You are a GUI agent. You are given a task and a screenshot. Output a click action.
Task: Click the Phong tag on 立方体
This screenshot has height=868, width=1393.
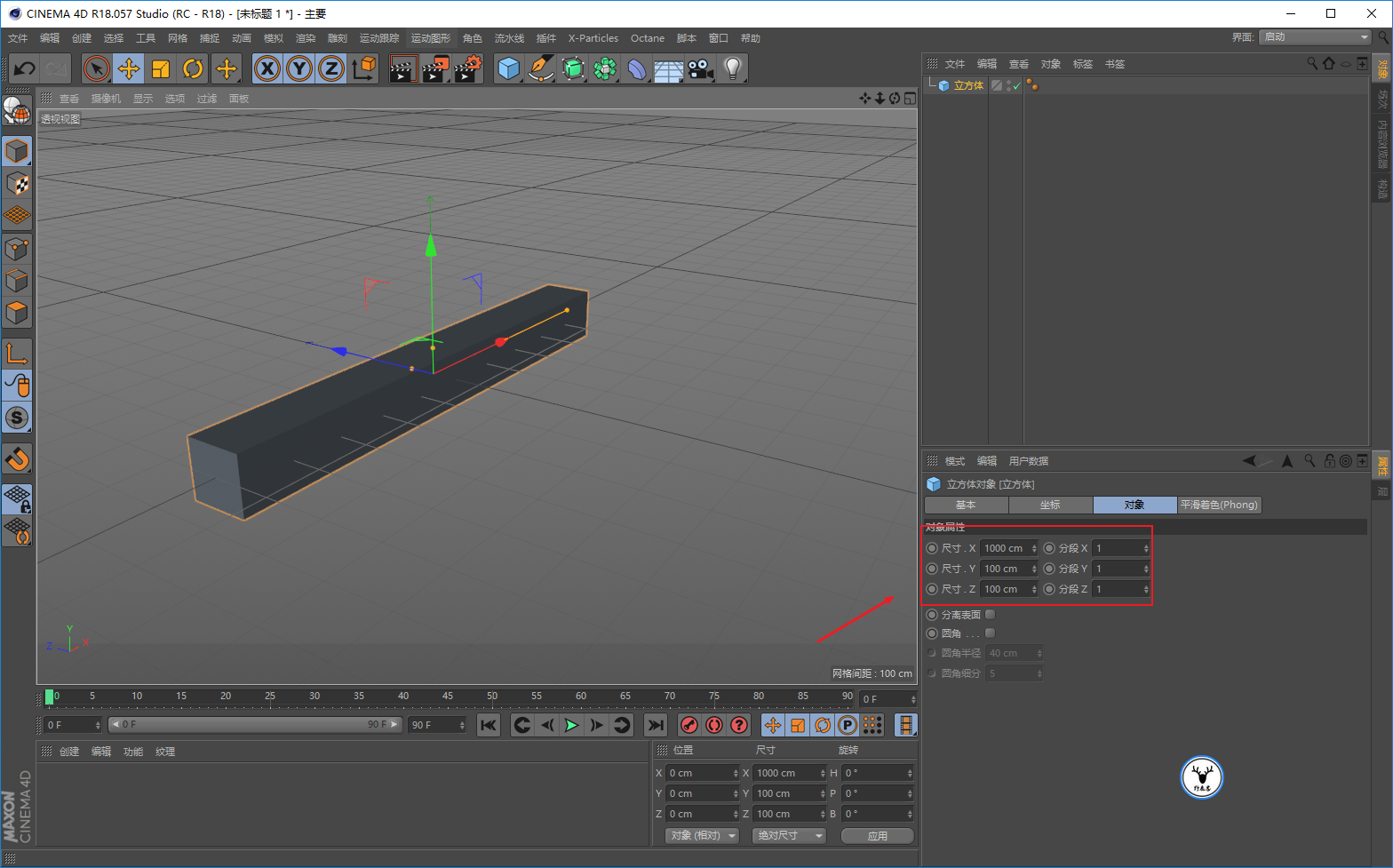coord(1032,85)
